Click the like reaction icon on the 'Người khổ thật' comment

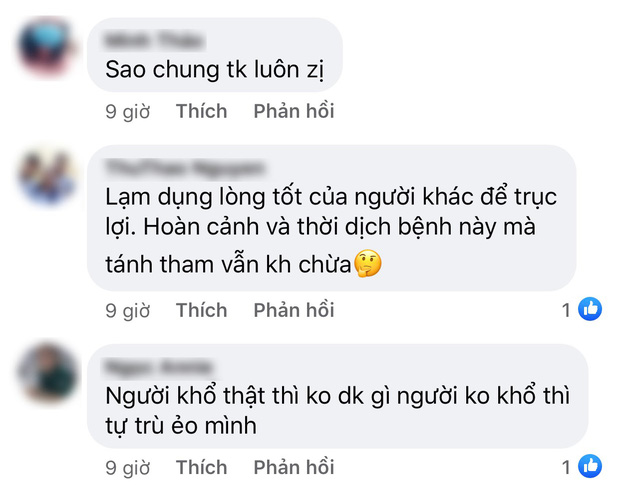pyautogui.click(x=591, y=466)
